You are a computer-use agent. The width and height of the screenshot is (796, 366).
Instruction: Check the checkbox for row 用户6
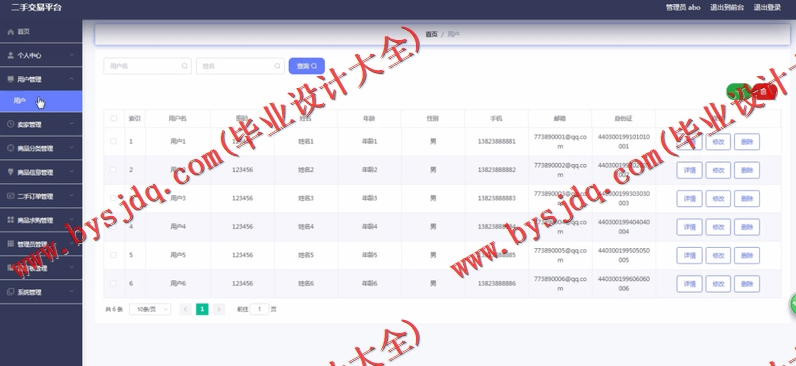coord(113,283)
